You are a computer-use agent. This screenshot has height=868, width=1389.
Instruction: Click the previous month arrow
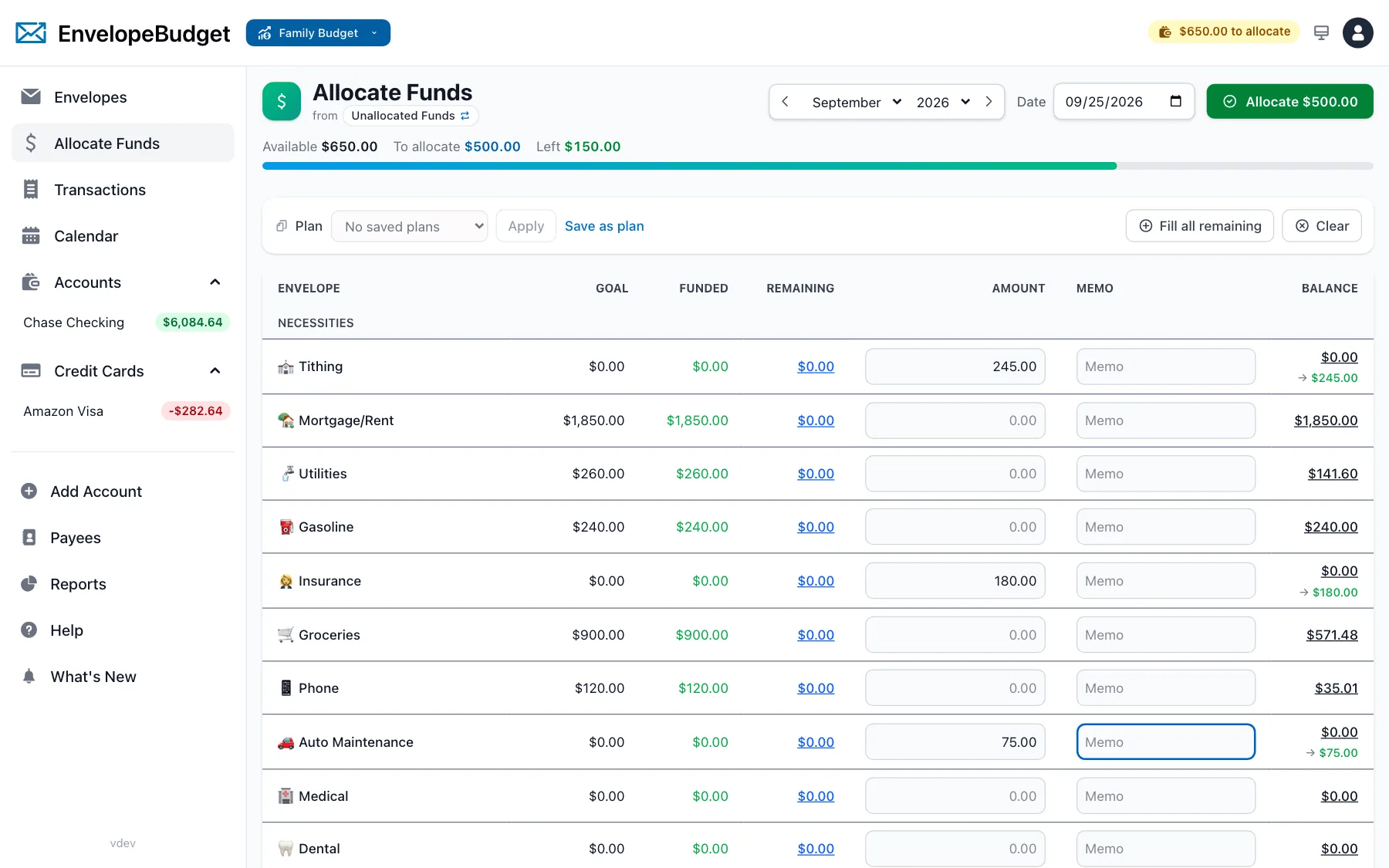785,102
